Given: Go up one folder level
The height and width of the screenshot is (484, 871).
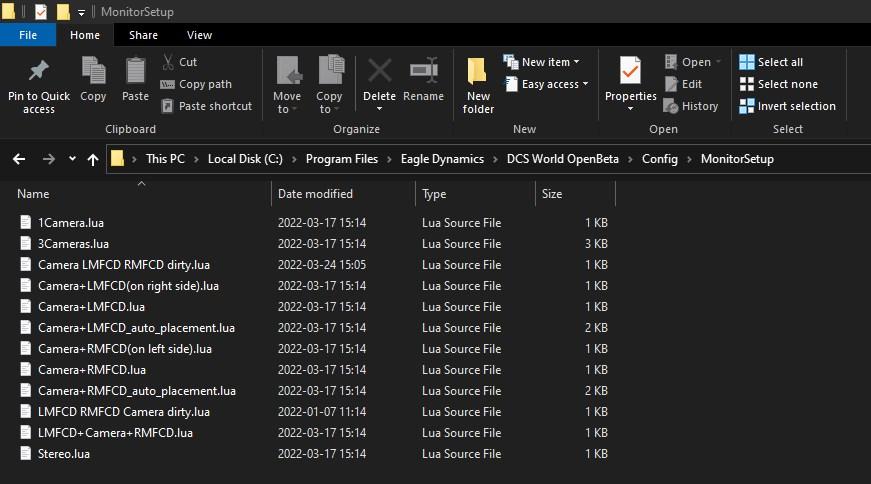Looking at the screenshot, I should [x=93, y=159].
